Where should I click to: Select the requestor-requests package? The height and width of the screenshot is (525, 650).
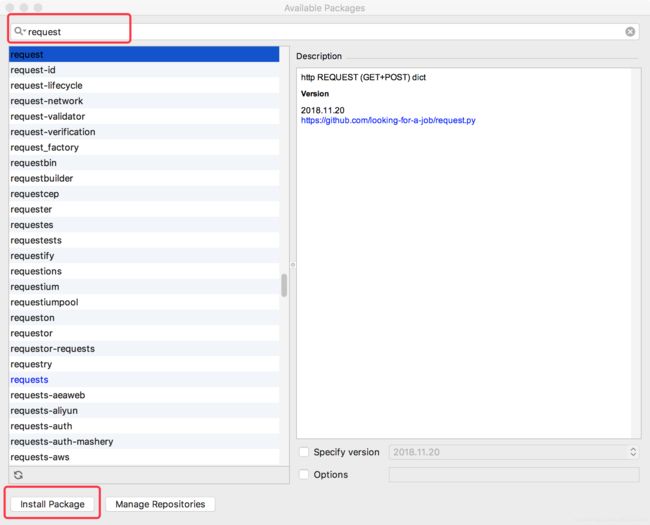point(144,348)
